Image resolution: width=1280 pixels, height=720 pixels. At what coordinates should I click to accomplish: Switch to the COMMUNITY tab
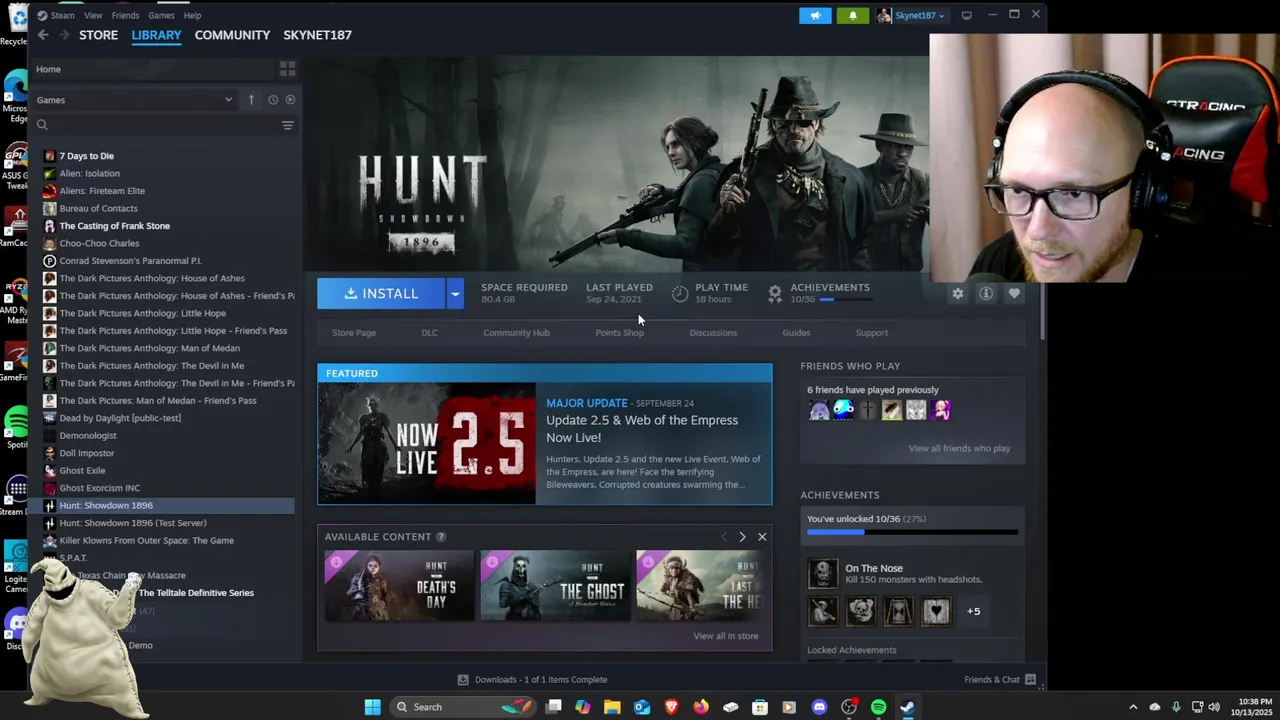click(232, 35)
